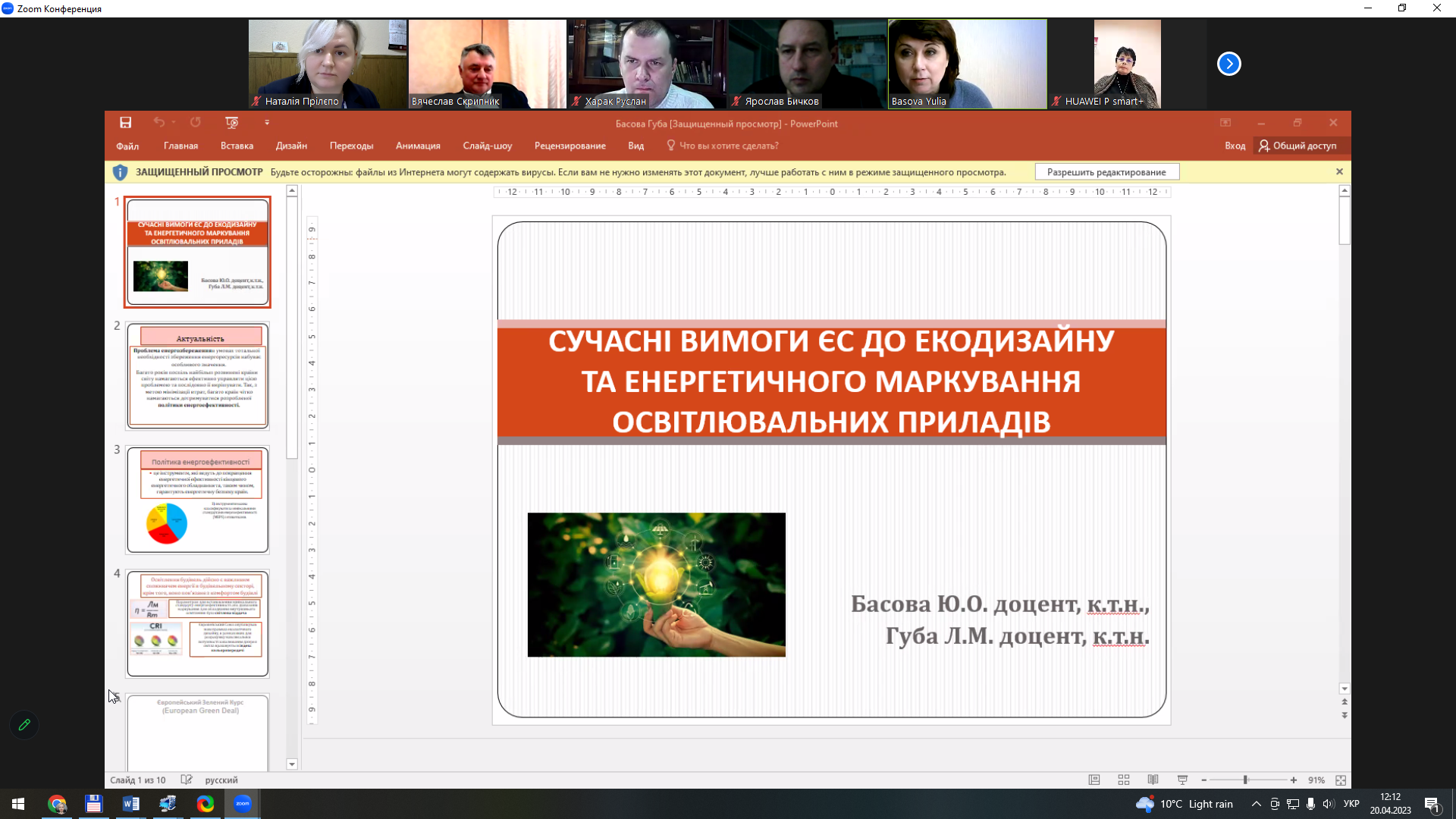
Task: Click the green Zoom annotate pencil icon
Action: click(24, 725)
